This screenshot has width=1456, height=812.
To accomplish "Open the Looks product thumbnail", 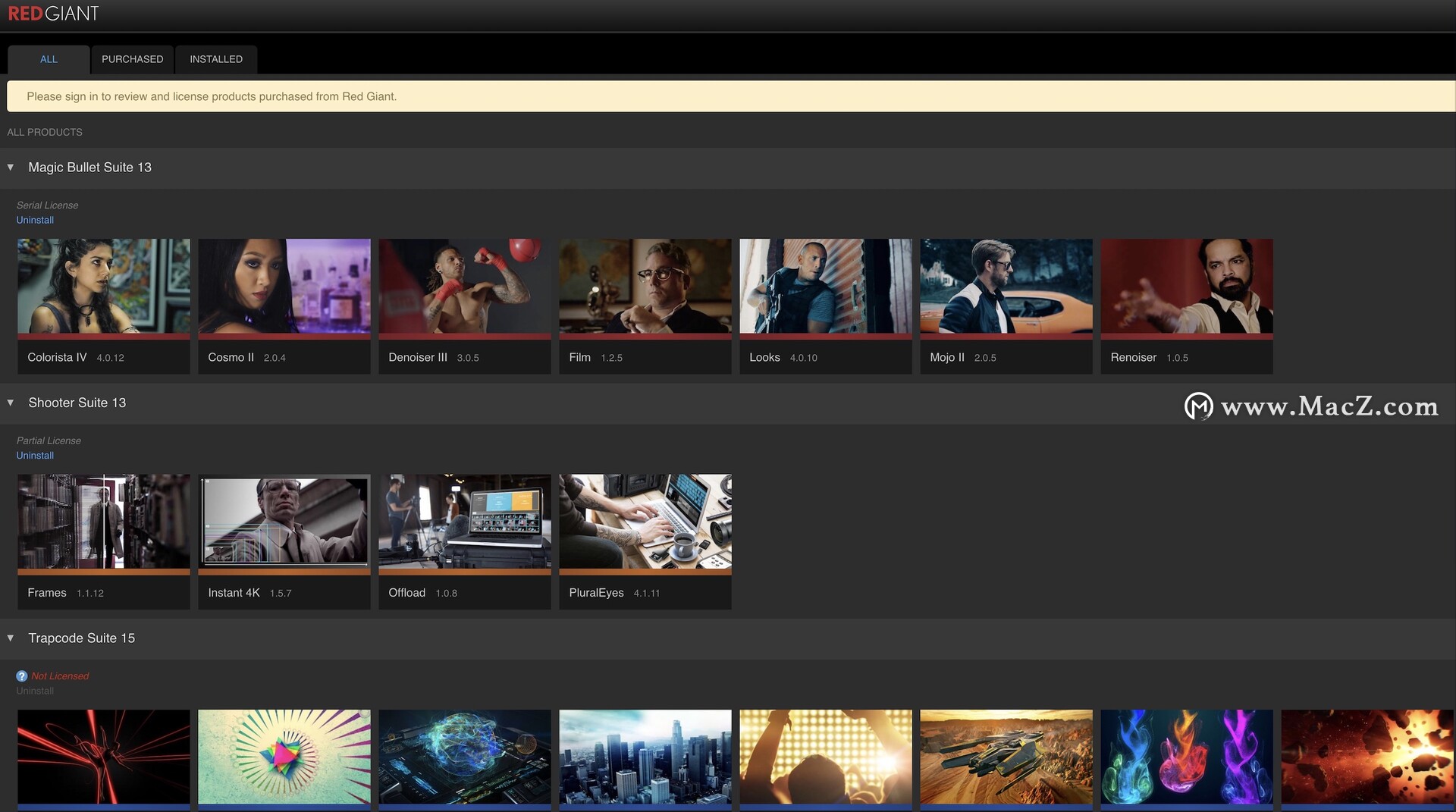I will click(826, 287).
